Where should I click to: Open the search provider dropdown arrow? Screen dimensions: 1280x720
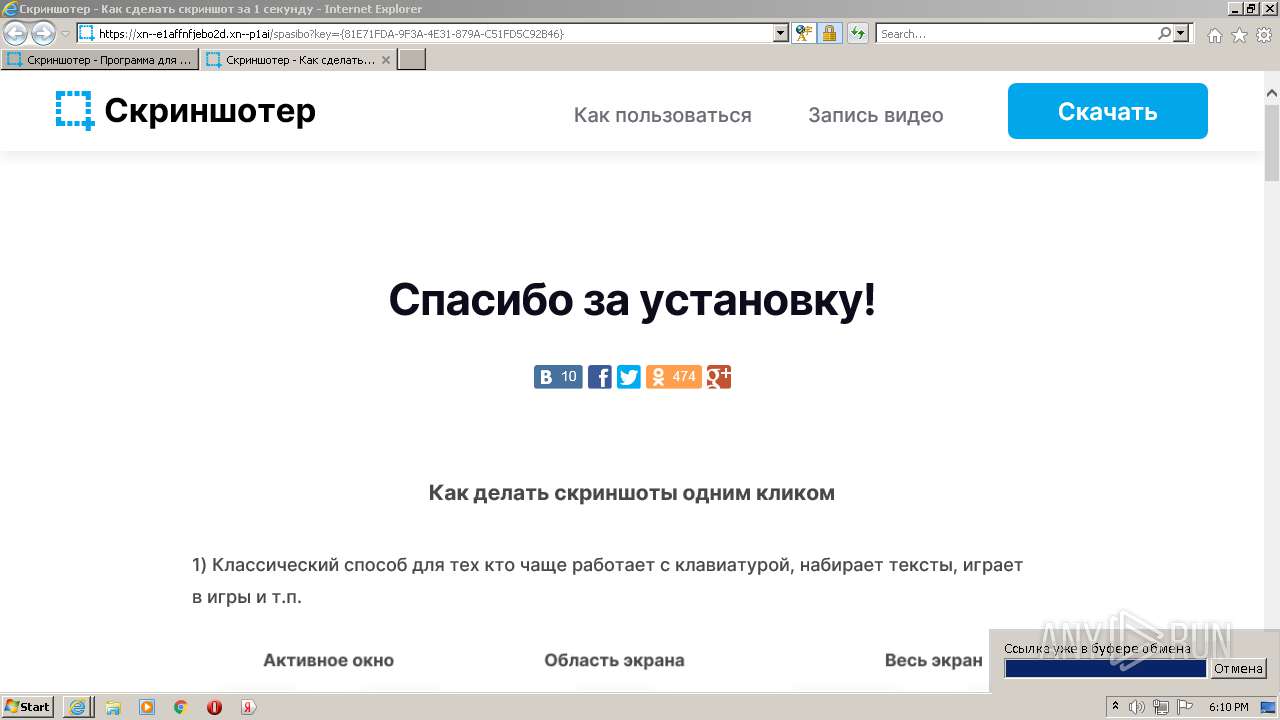[x=1181, y=34]
